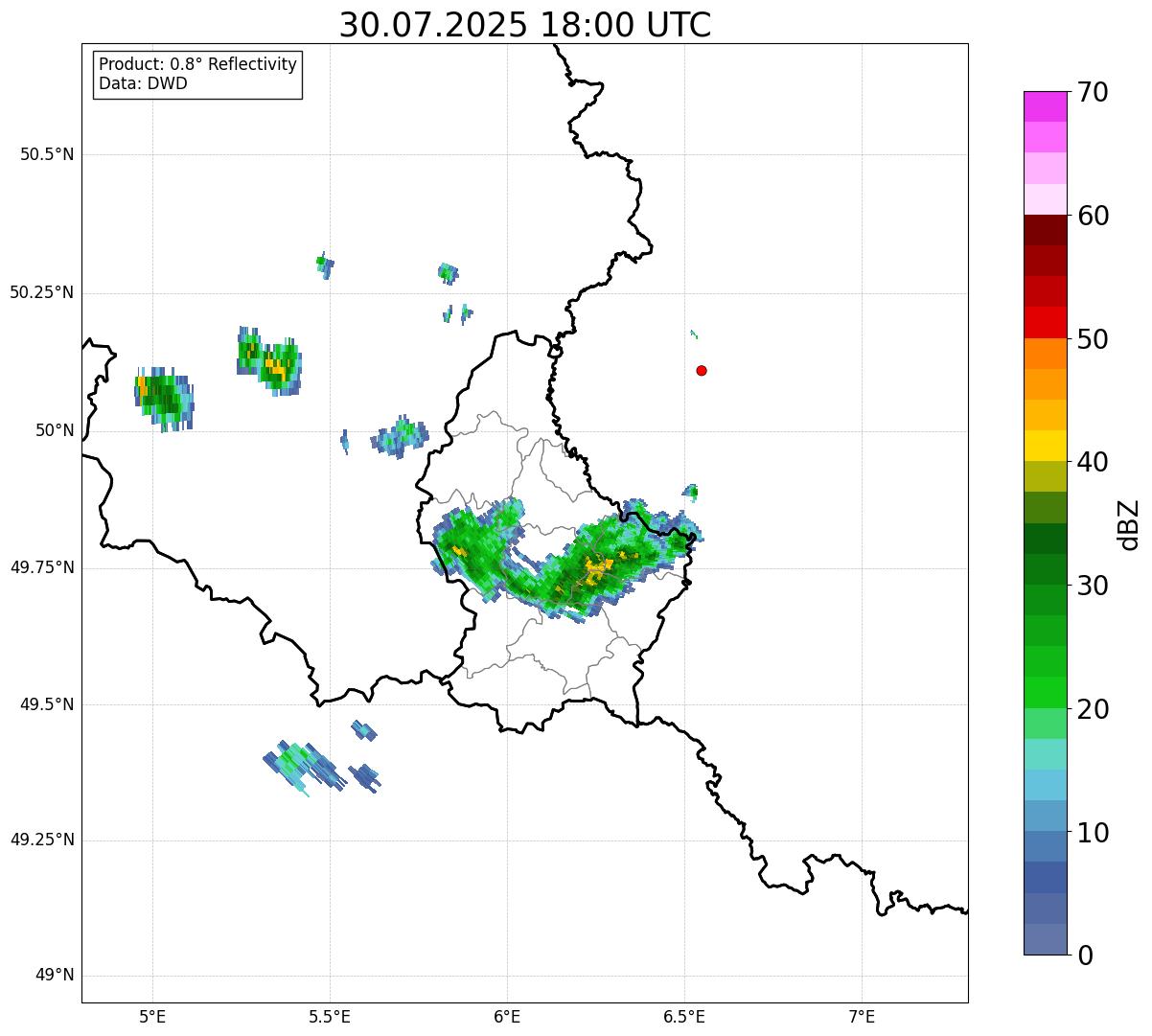Select the 50°N latitude label
Screen dimensions: 1152x1036
(55, 430)
